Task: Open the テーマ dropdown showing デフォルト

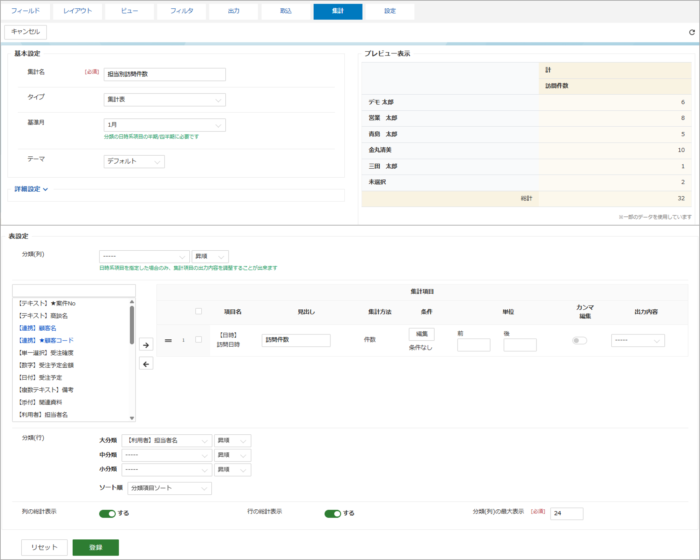Action: click(x=134, y=161)
